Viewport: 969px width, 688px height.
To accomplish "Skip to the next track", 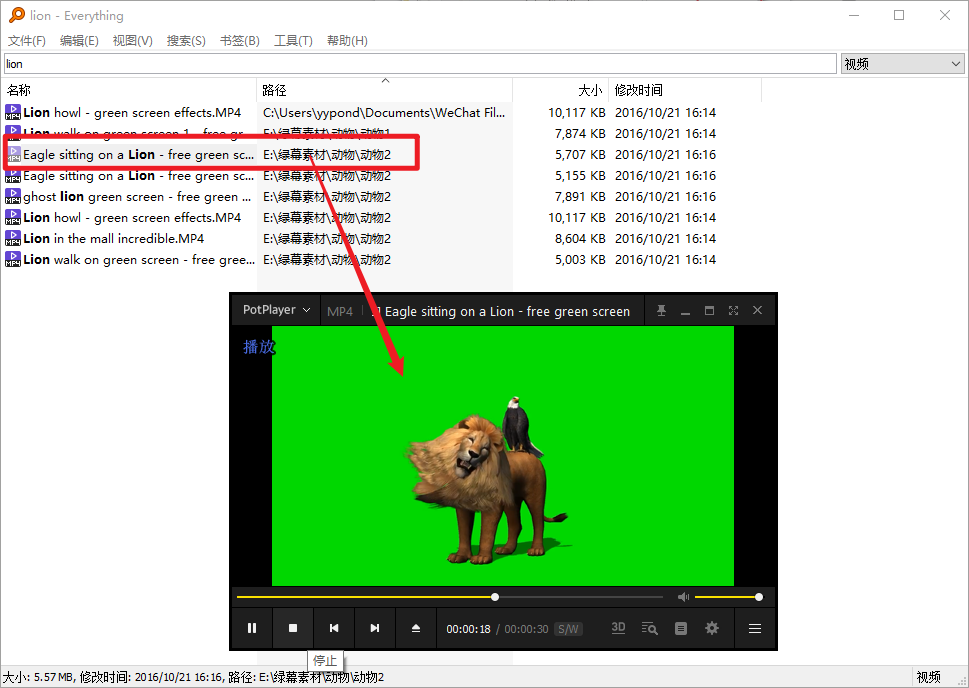I will tap(375, 628).
